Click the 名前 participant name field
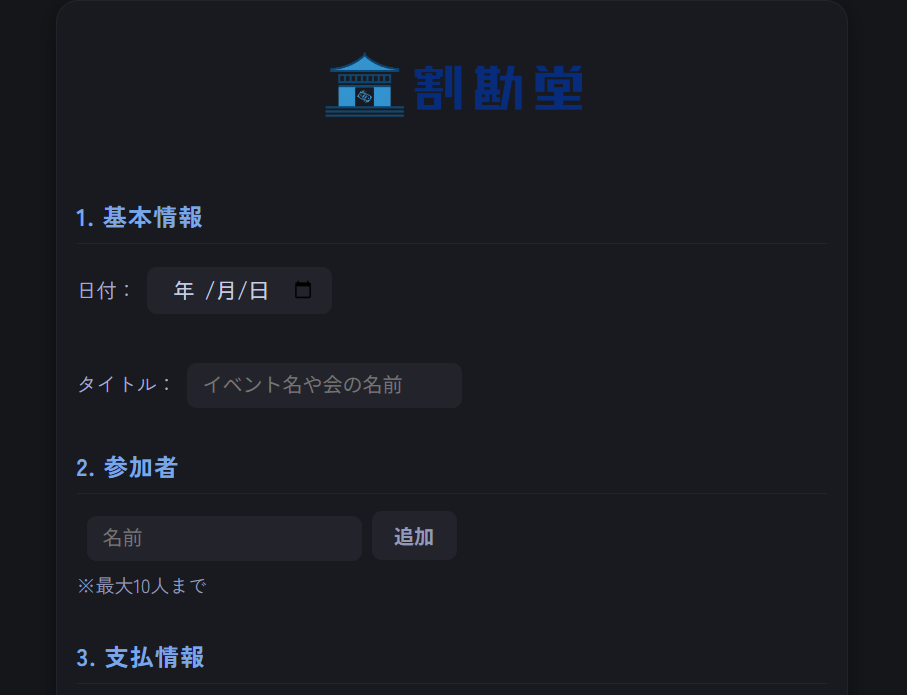Viewport: 907px width, 695px height. click(x=224, y=538)
